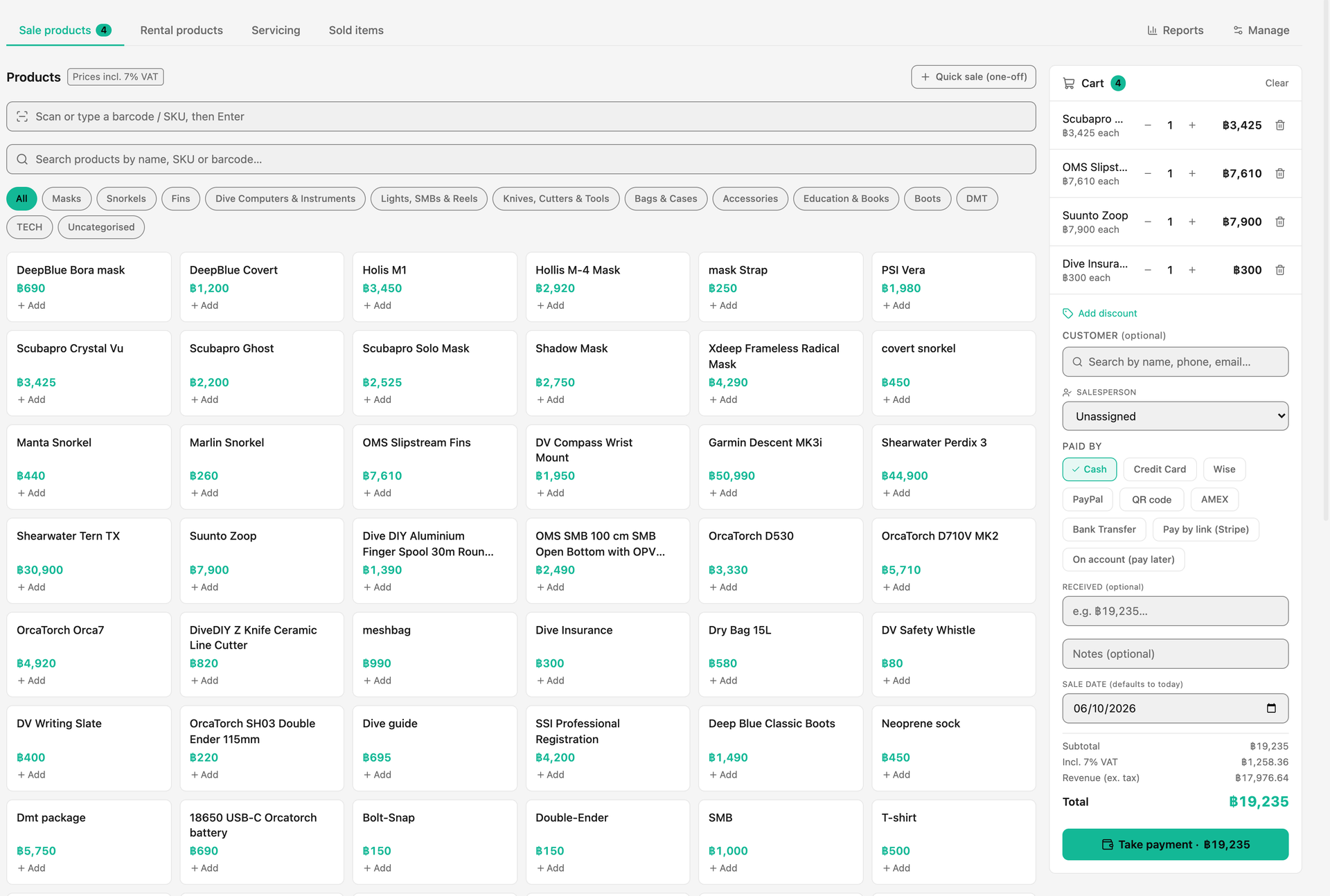
Task: Delete Scubapro item from cart via trash icon
Action: pyautogui.click(x=1280, y=125)
